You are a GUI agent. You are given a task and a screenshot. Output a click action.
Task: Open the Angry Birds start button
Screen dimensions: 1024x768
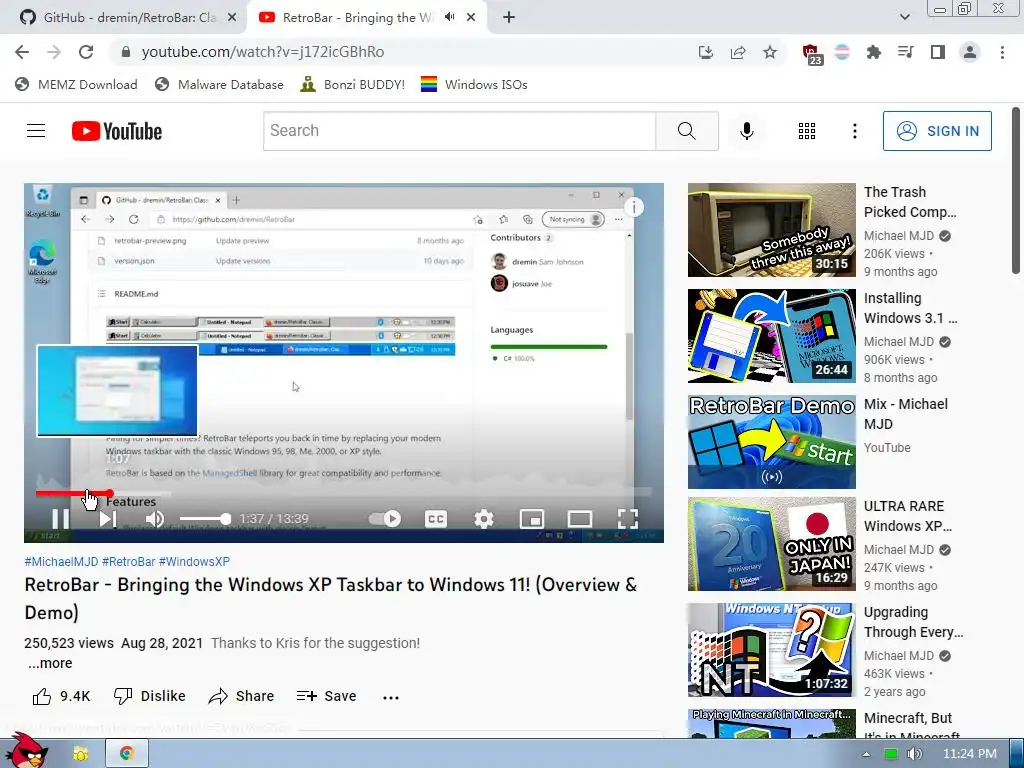pos(26,750)
